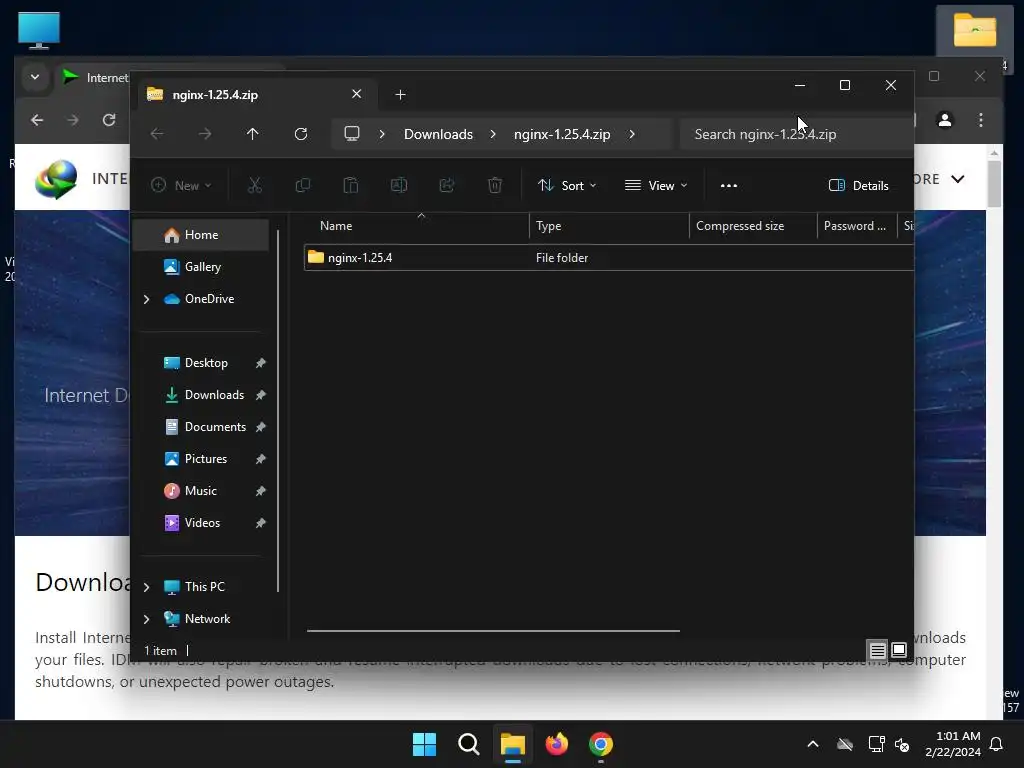Click the Downloads breadcrumb segment
Viewport: 1024px width, 768px height.
438,134
